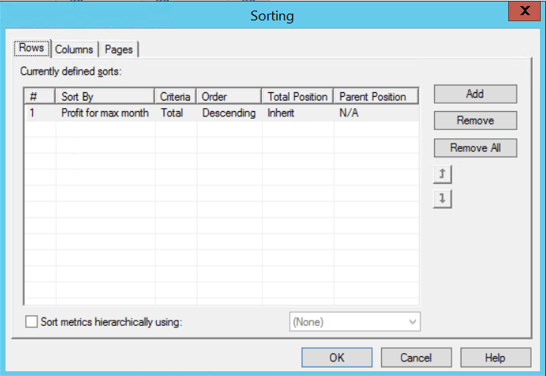Image resolution: width=546 pixels, height=376 pixels.
Task: Switch to the Pages tab
Action: [x=119, y=49]
